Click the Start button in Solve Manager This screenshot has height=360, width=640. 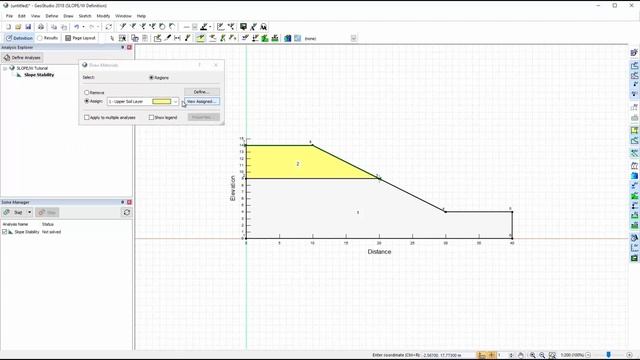click(14, 213)
